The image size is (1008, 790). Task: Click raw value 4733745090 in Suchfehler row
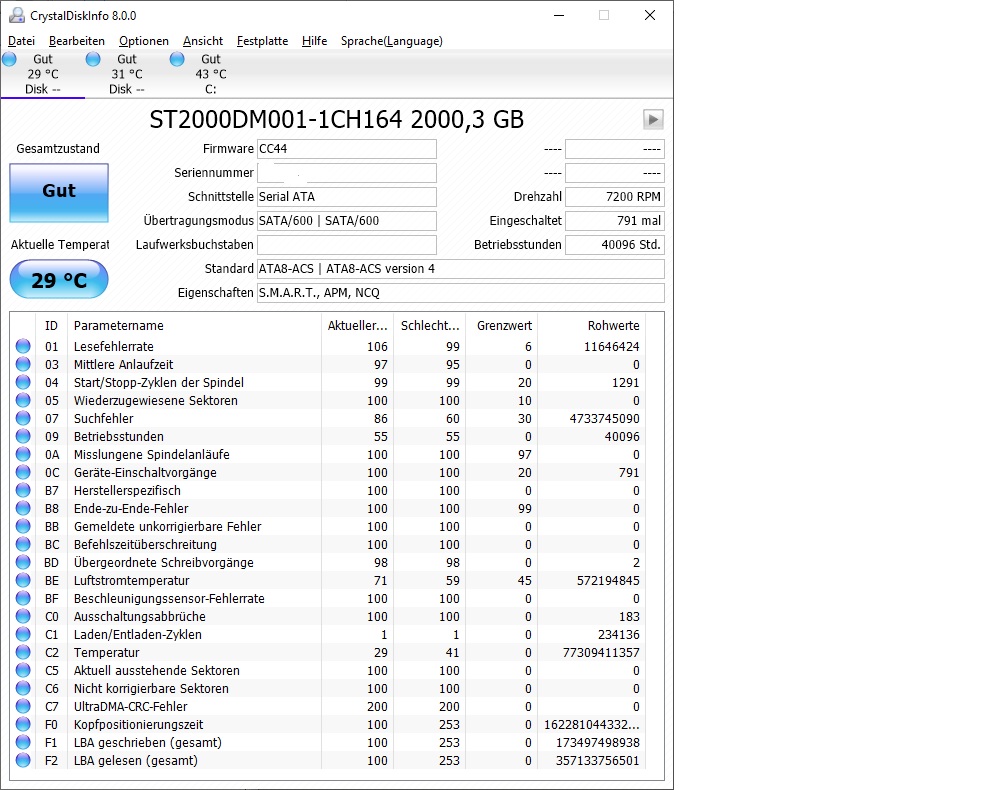click(604, 418)
